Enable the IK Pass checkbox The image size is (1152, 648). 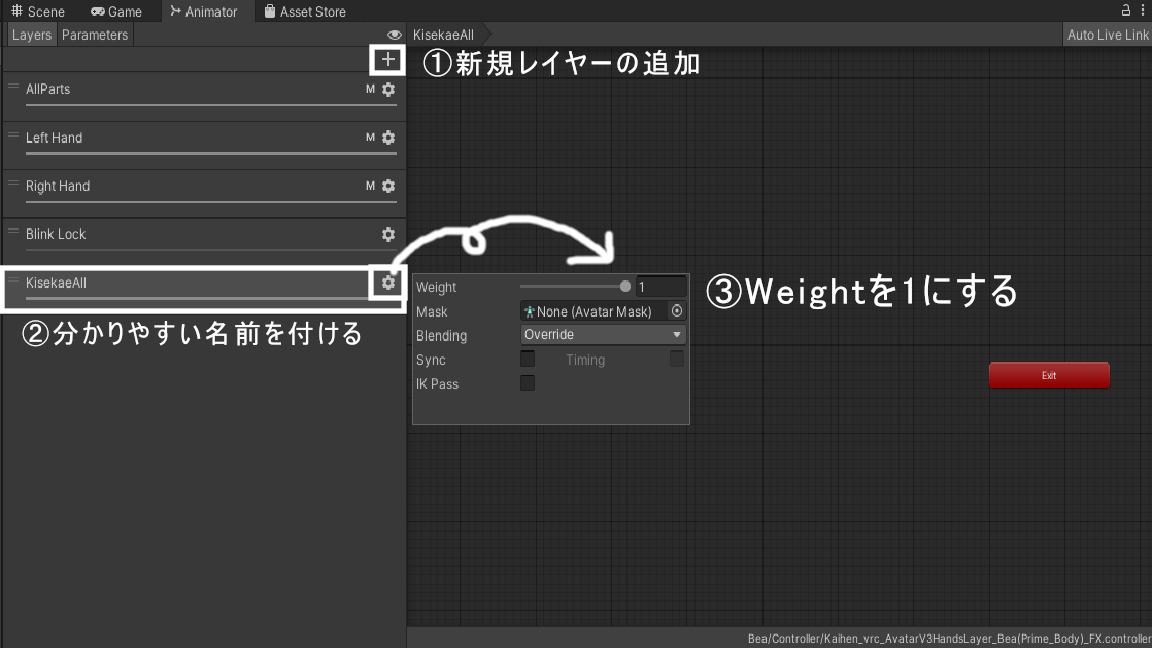527,383
